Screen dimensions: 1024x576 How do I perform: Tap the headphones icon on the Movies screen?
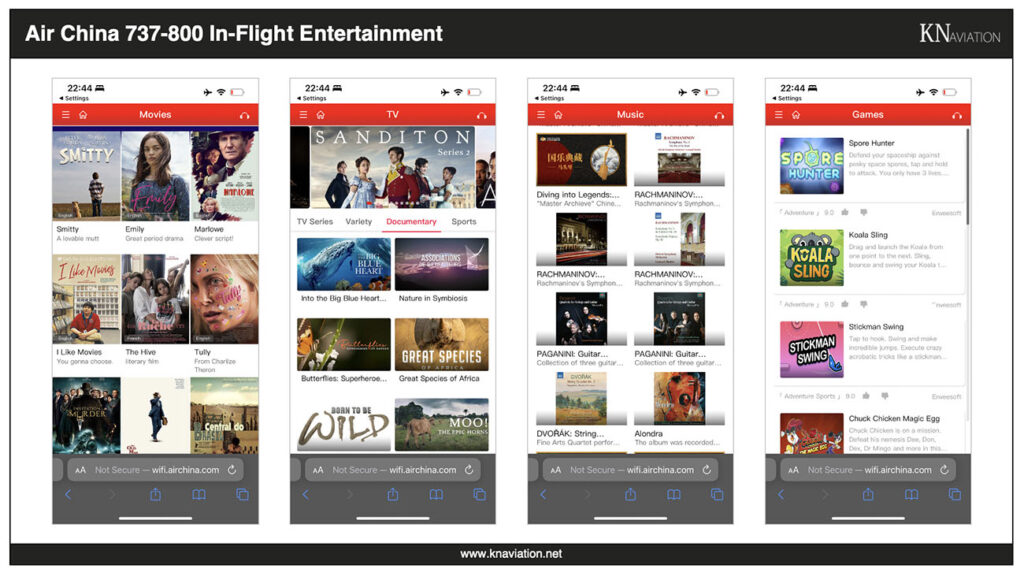coord(244,116)
